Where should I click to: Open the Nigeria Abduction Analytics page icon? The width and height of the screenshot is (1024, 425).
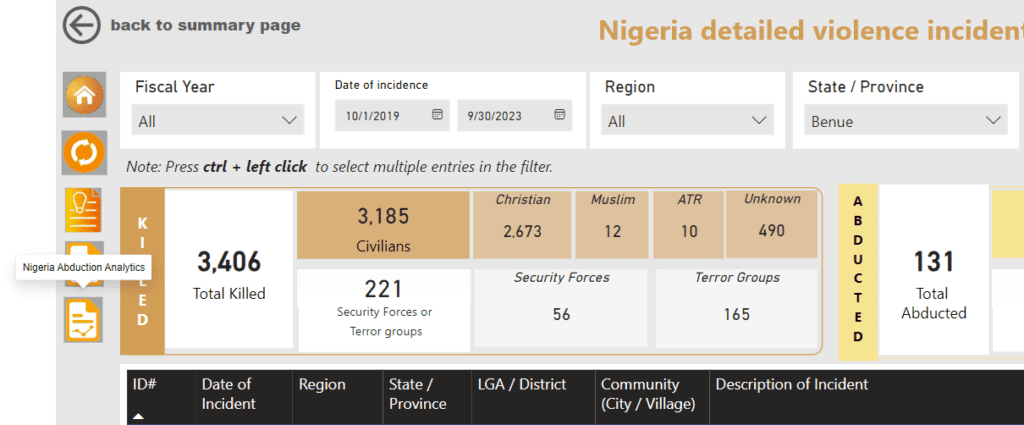pyautogui.click(x=83, y=264)
